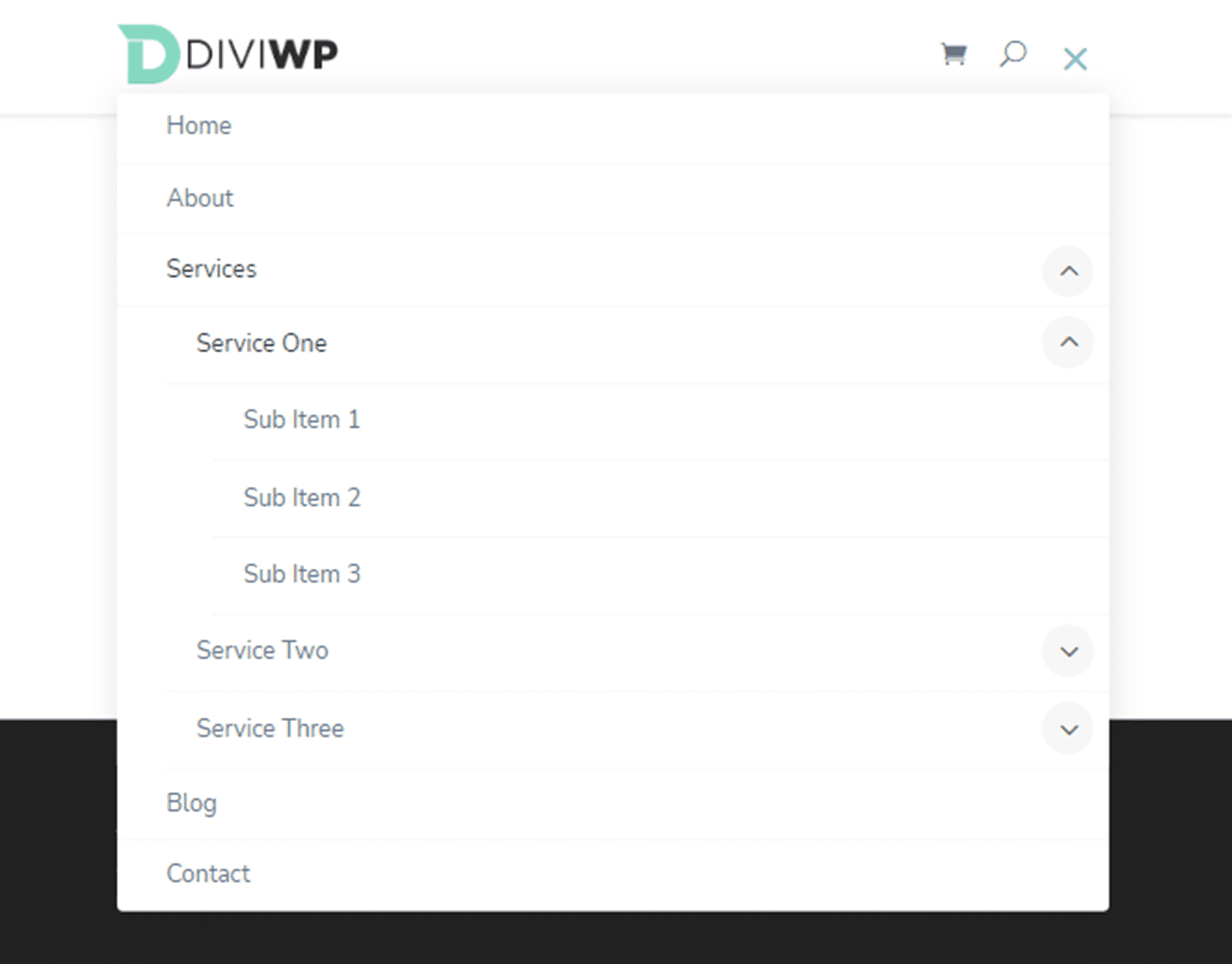This screenshot has width=1232, height=964.
Task: Open the About menu item
Action: click(x=201, y=199)
